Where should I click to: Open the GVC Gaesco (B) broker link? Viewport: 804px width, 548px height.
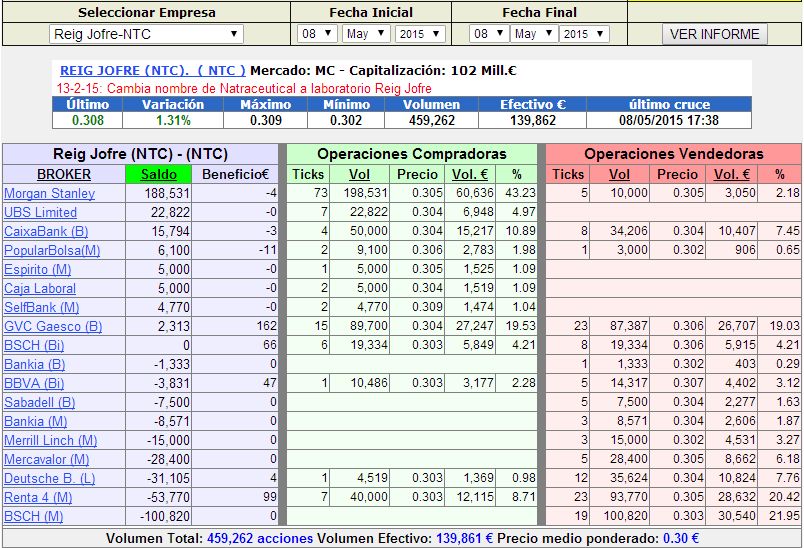(53, 326)
